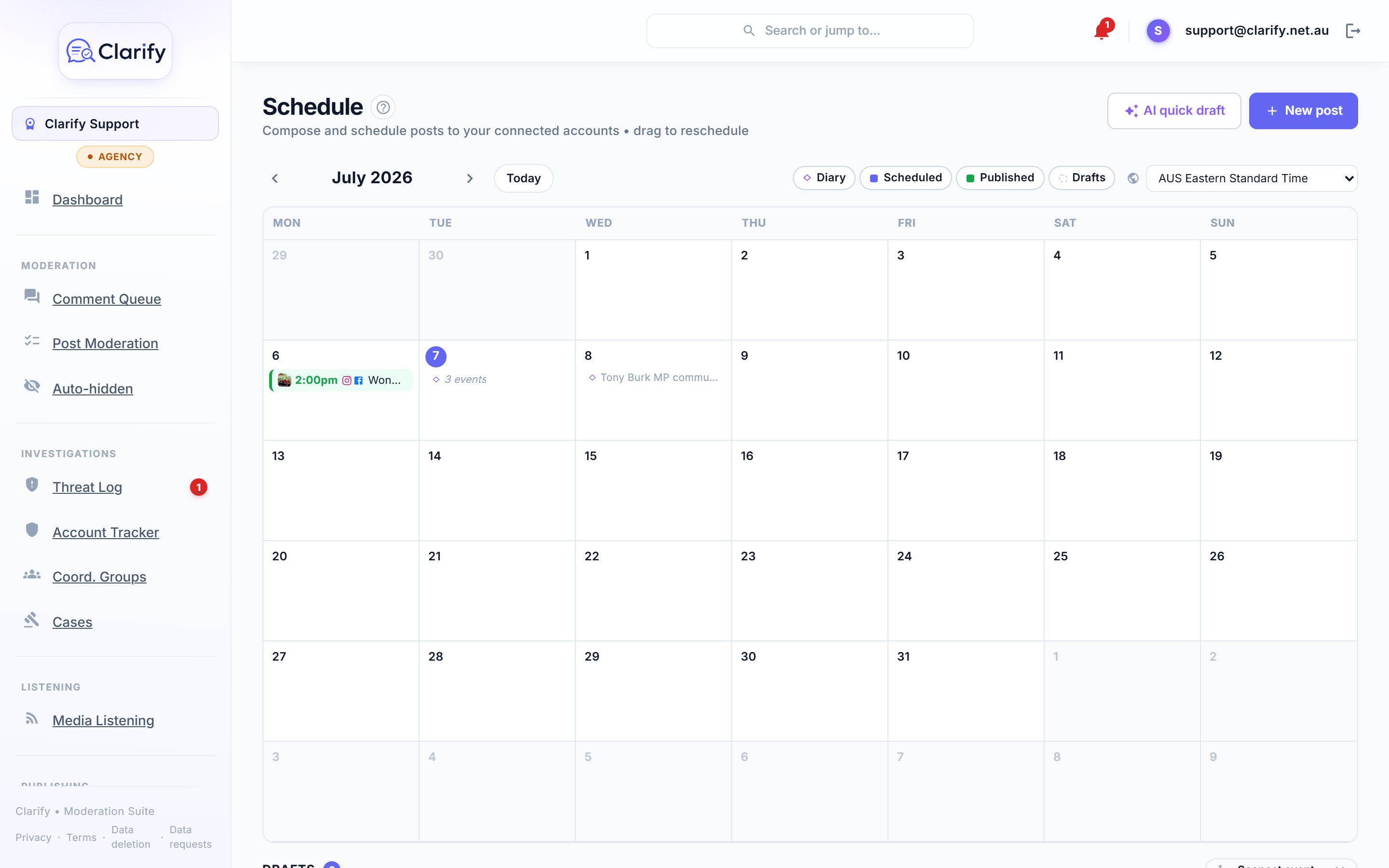Click the Post Moderation checklist icon
This screenshot has width=1389, height=868.
point(32,341)
